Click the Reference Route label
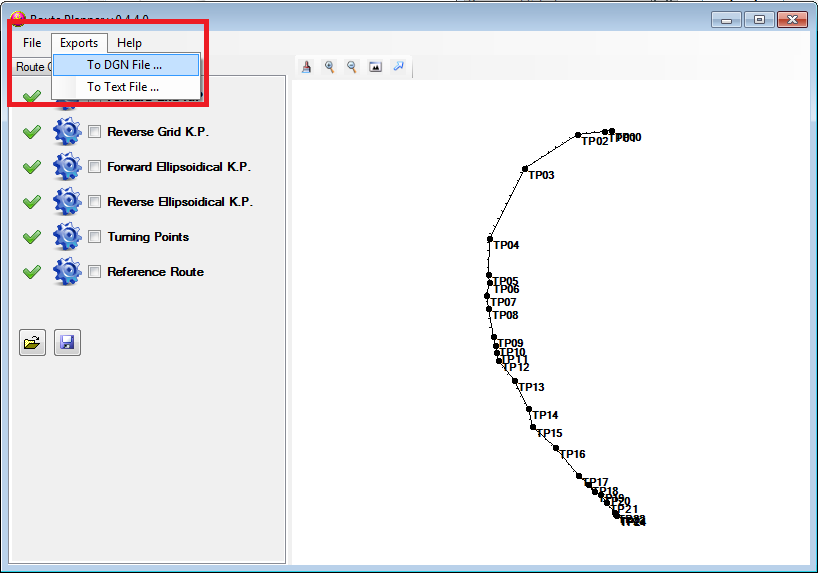The height and width of the screenshot is (573, 818). (155, 271)
